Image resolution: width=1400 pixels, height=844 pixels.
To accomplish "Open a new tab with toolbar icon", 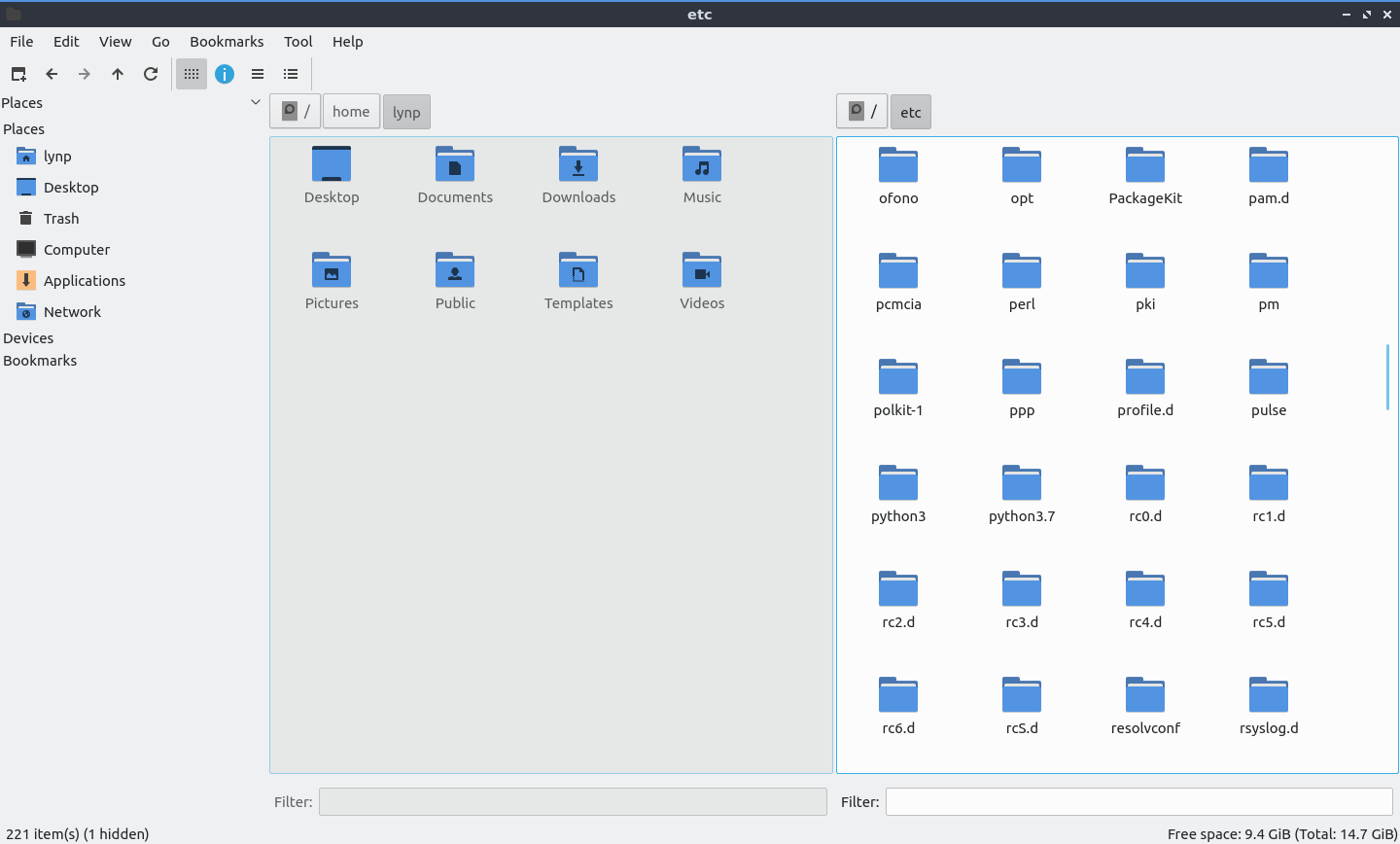I will pyautogui.click(x=18, y=74).
